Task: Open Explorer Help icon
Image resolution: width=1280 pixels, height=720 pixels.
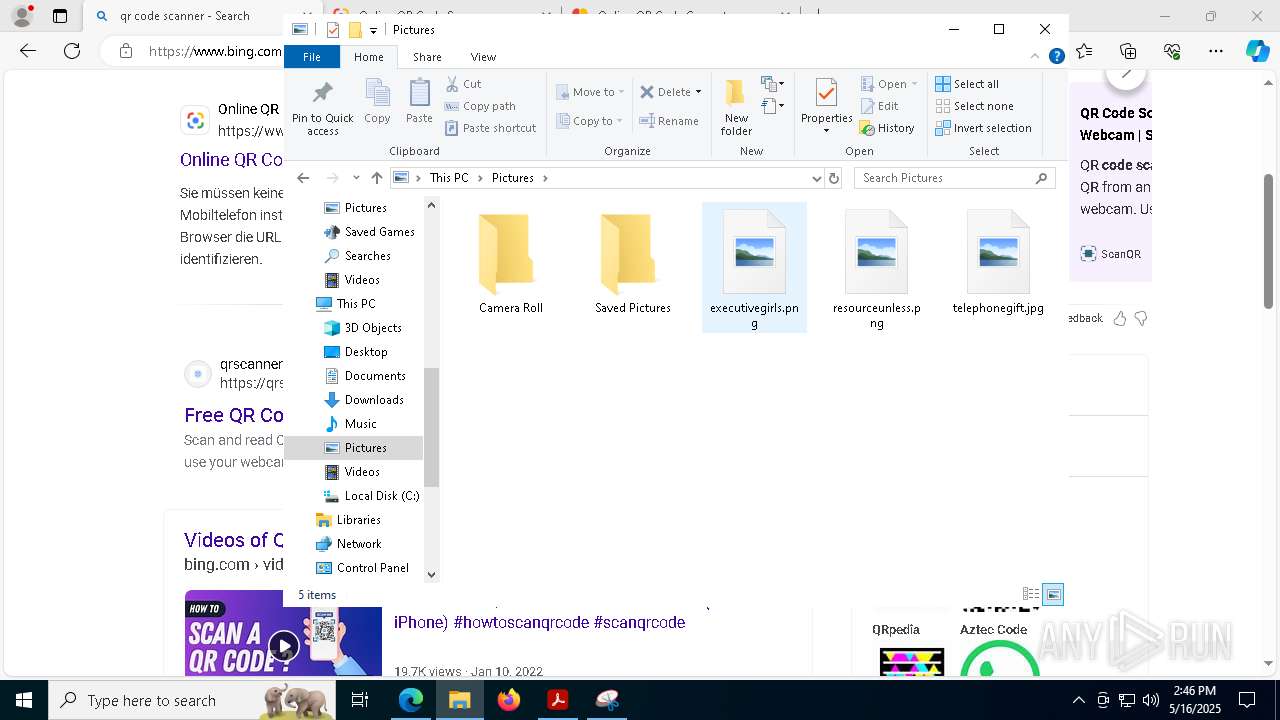Action: [1056, 57]
